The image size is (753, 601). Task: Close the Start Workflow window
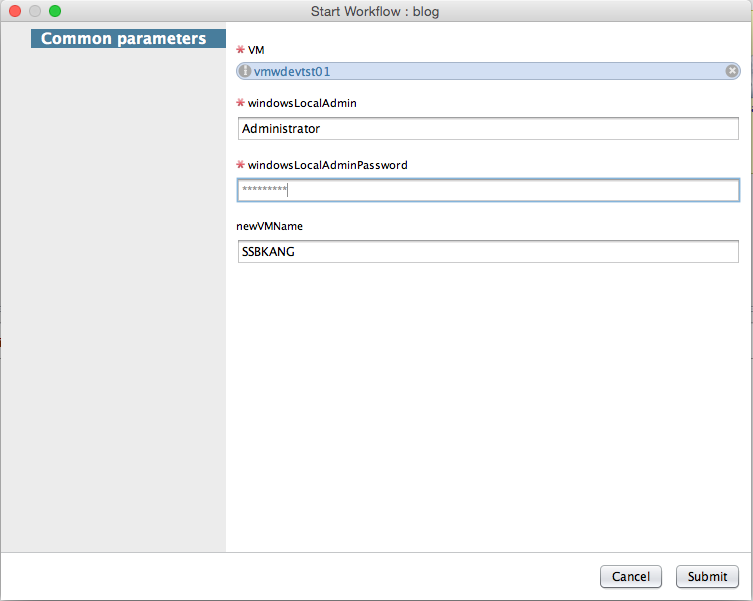pyautogui.click(x=15, y=11)
